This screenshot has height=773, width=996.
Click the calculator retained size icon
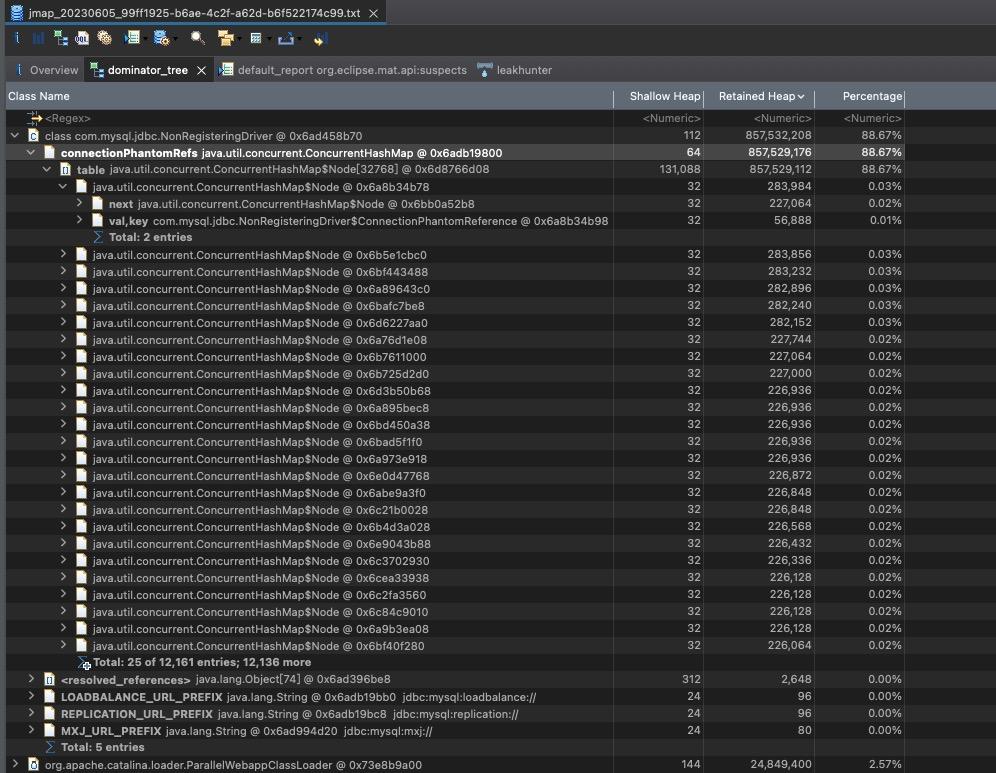click(x=257, y=39)
